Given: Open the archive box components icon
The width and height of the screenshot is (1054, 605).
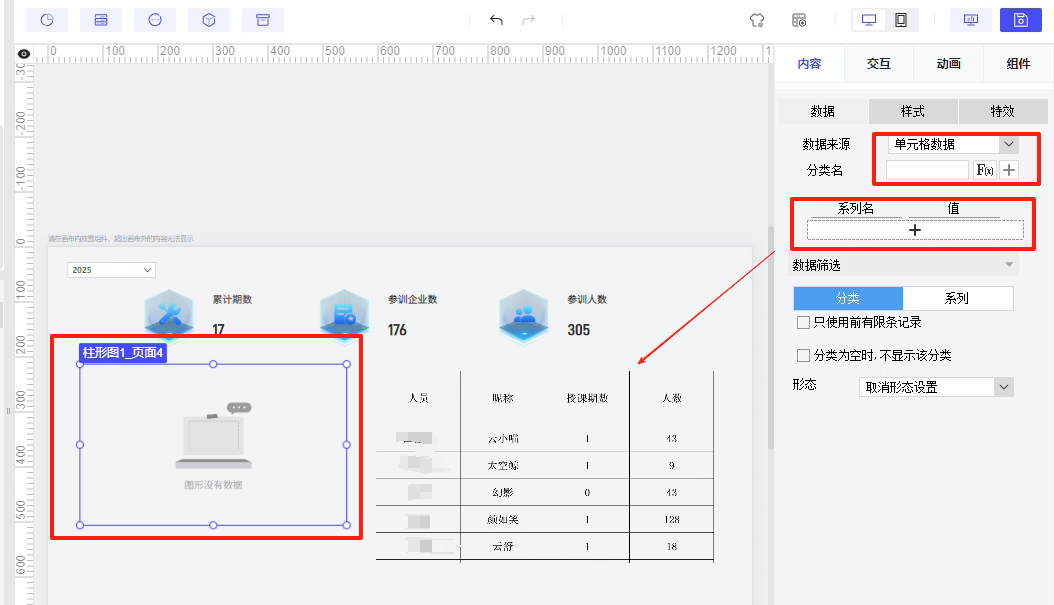Looking at the screenshot, I should click(x=263, y=19).
